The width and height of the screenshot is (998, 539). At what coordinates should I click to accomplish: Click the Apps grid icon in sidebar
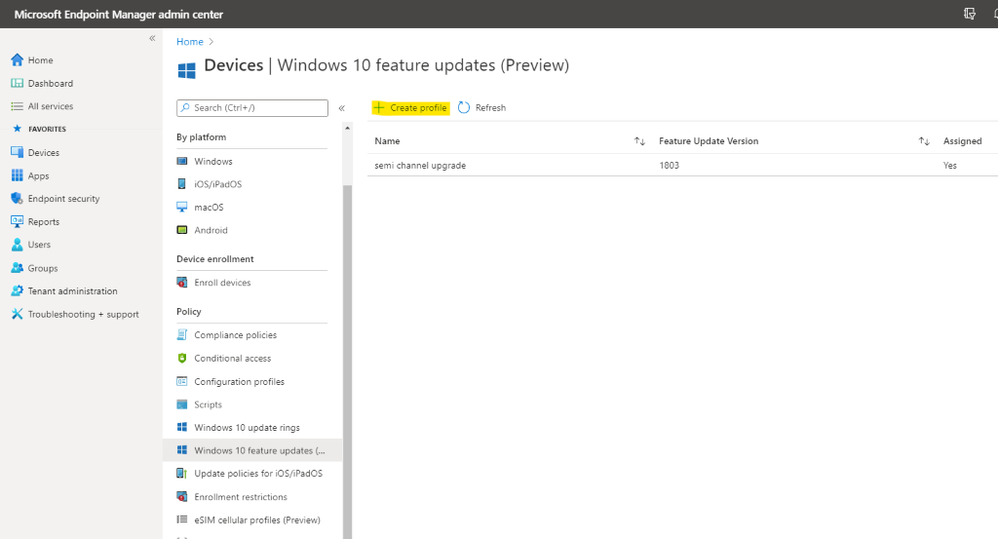(x=17, y=175)
